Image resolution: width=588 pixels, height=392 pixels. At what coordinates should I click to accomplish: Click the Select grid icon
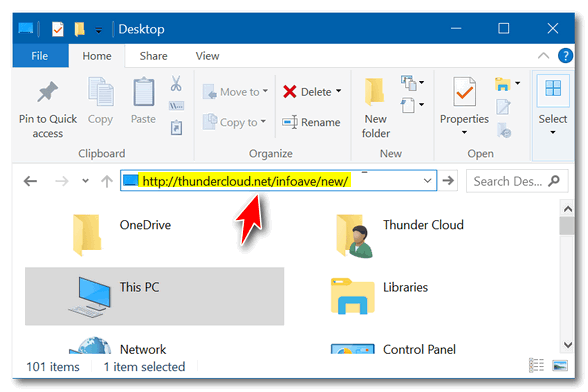(553, 88)
